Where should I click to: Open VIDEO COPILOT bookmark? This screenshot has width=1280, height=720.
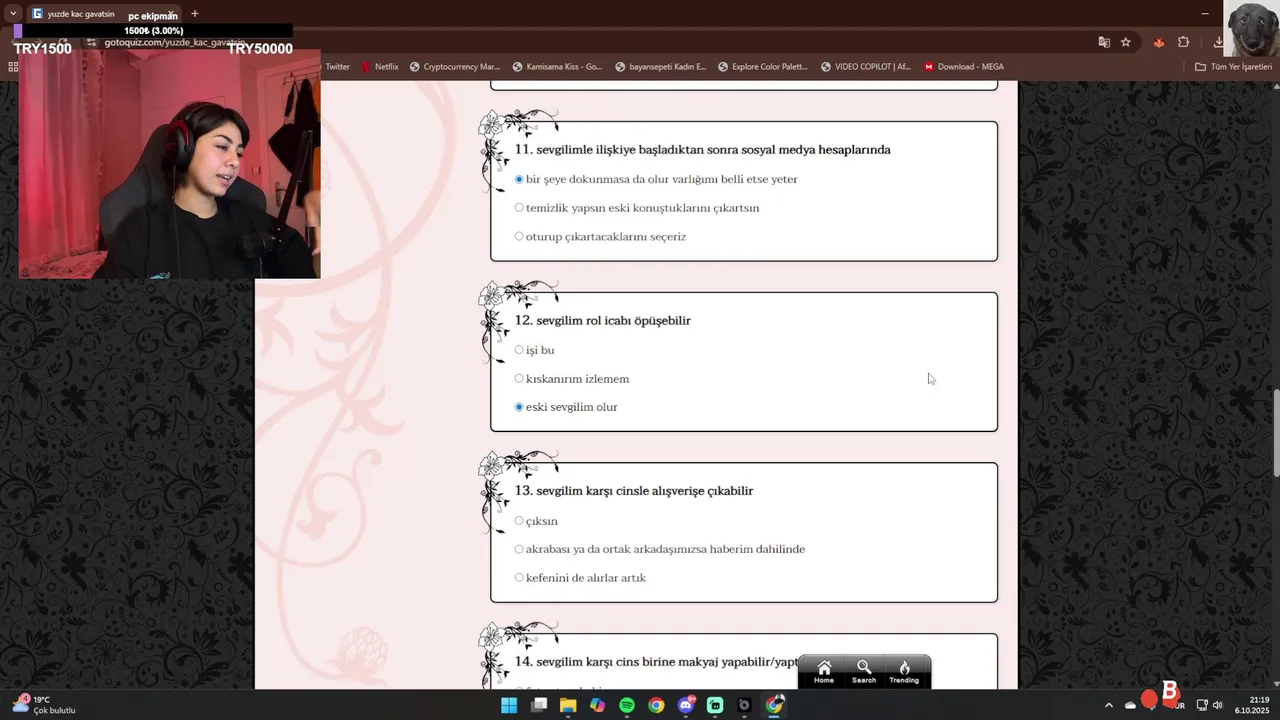(x=865, y=67)
